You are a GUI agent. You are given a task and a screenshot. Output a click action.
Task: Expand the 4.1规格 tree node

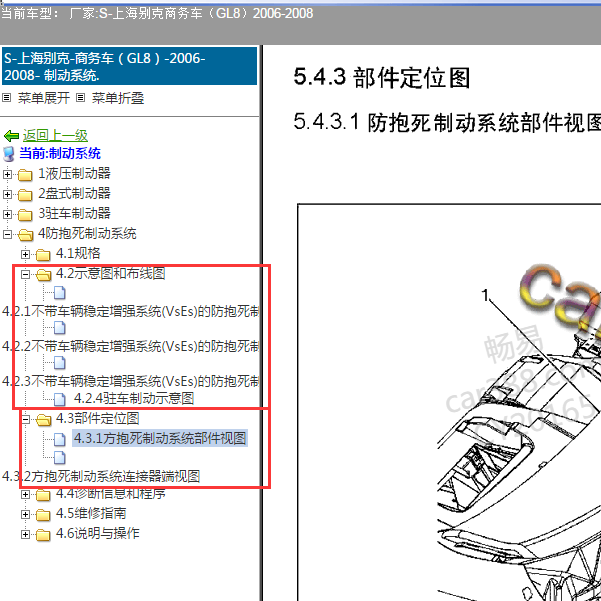coord(27,254)
